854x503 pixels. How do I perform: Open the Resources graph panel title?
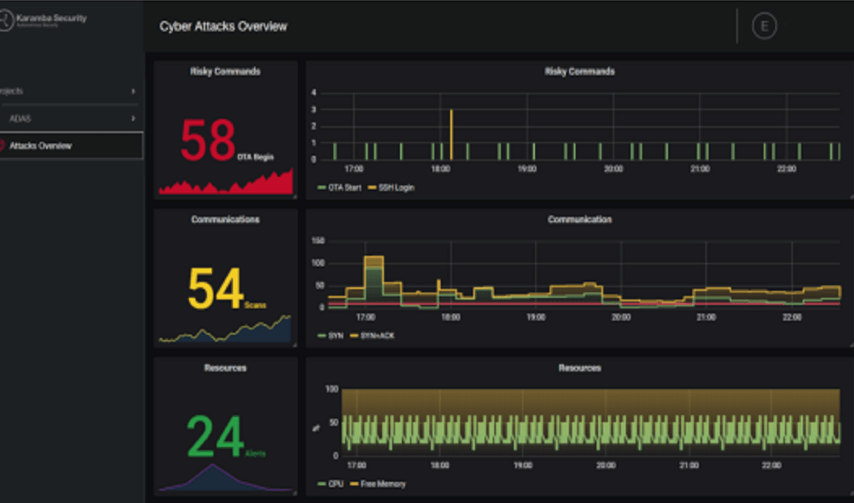coord(580,368)
